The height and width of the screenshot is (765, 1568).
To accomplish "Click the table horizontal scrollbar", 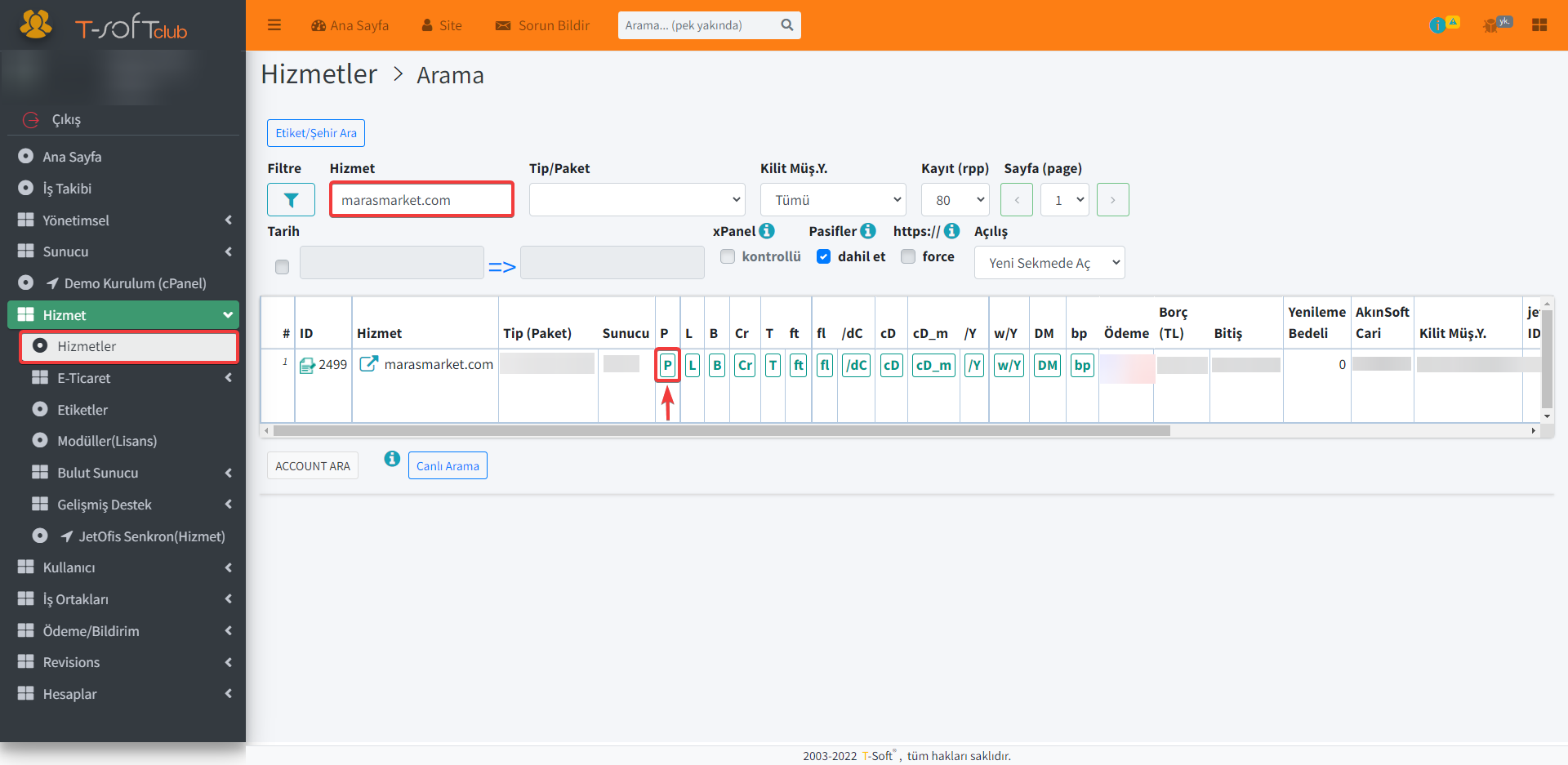I will (722, 430).
